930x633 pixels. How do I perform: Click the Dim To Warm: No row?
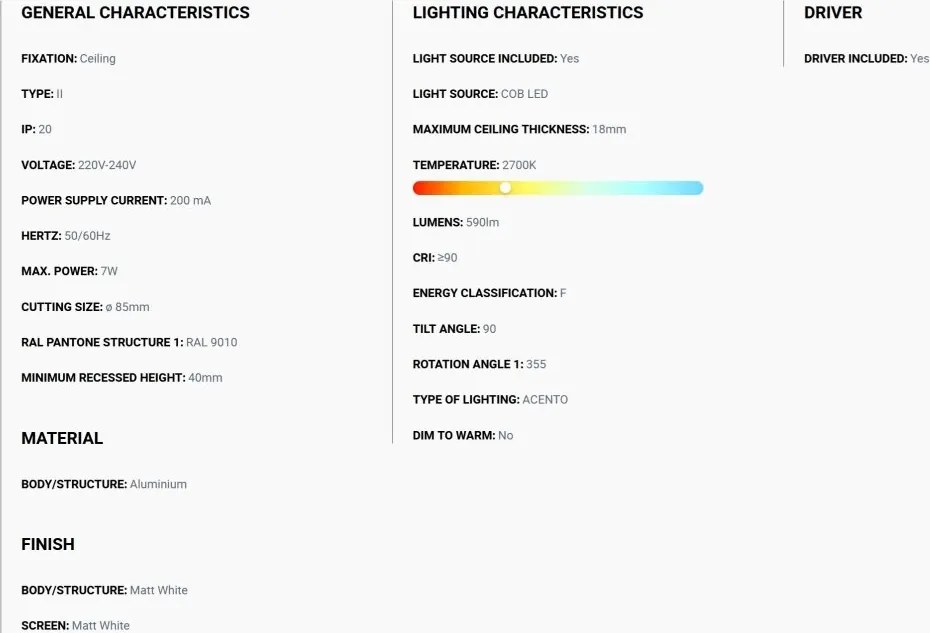click(463, 435)
